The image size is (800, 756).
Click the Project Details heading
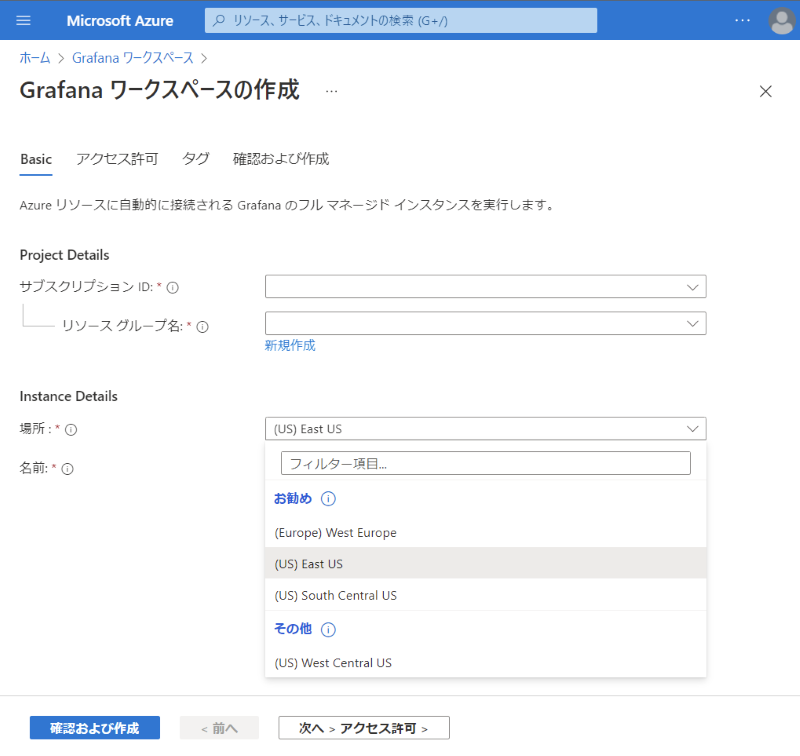pyautogui.click(x=64, y=255)
